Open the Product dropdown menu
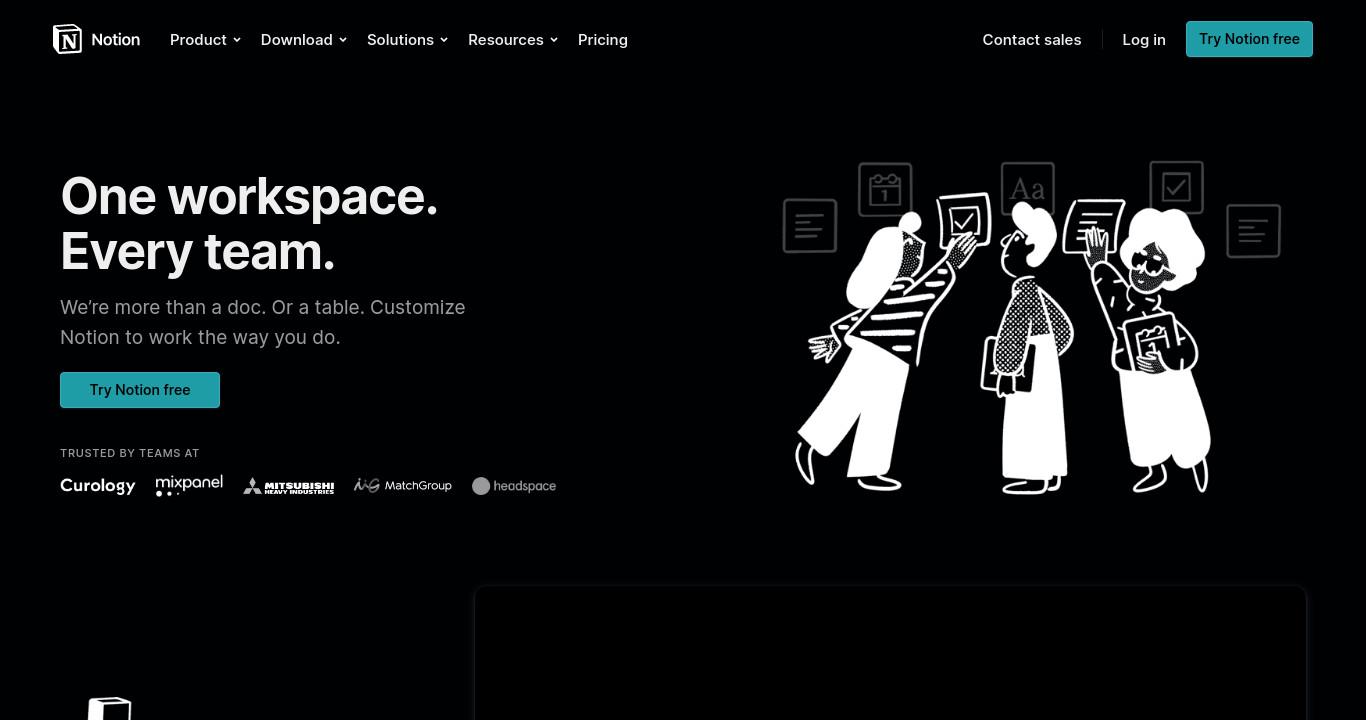The image size is (1366, 720). (205, 40)
